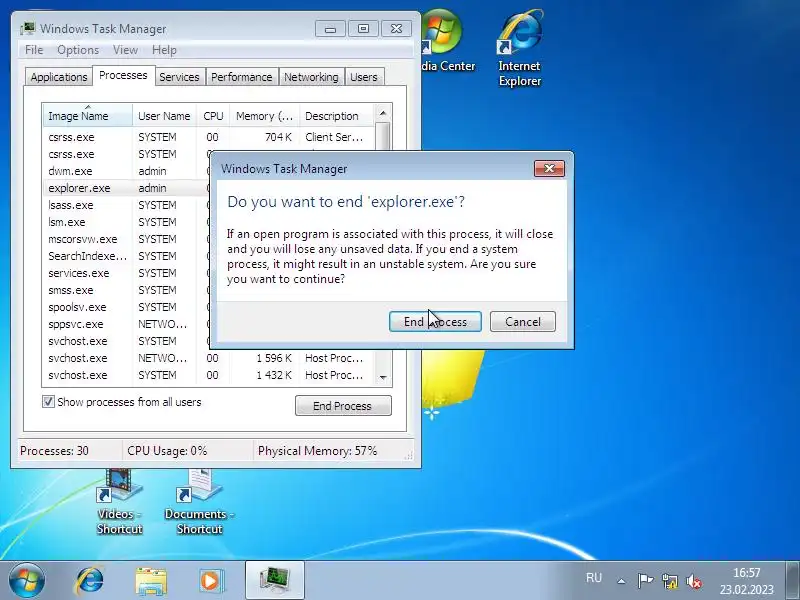Select the explorer.exe process row
Screen dimensions: 800x600
tap(127, 188)
